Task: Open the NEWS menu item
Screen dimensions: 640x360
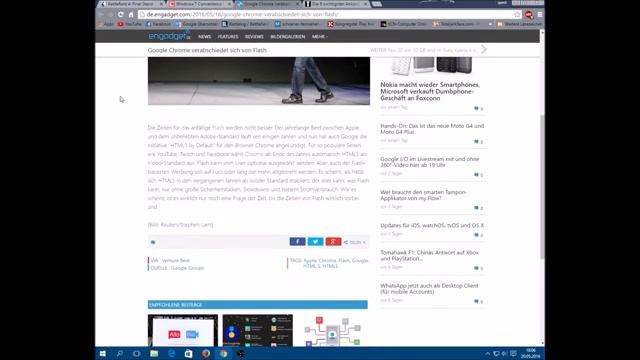Action: click(204, 37)
